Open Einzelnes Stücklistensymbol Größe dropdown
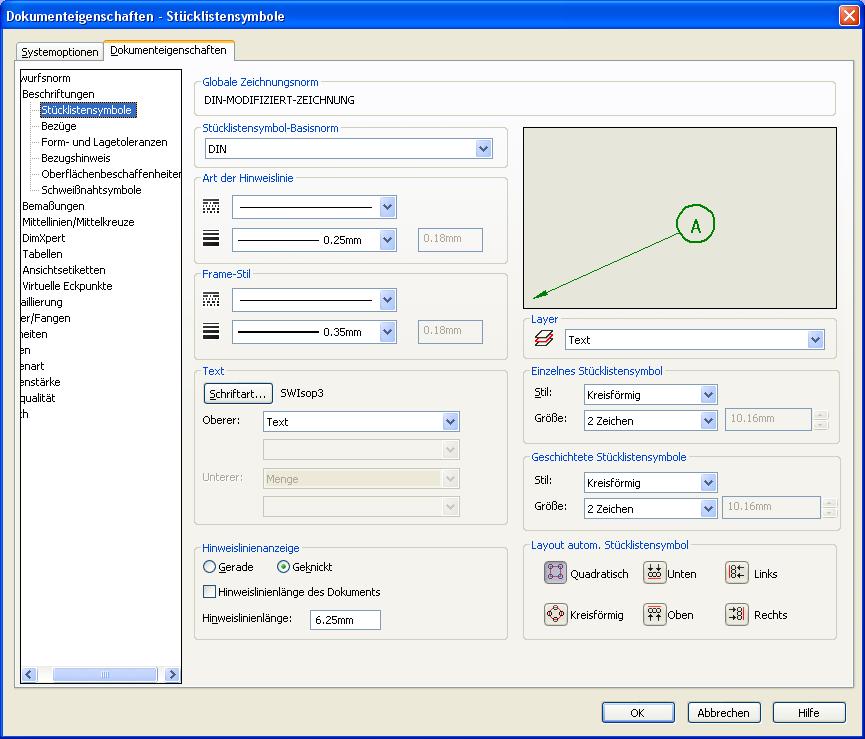The height and width of the screenshot is (739, 865). (708, 421)
